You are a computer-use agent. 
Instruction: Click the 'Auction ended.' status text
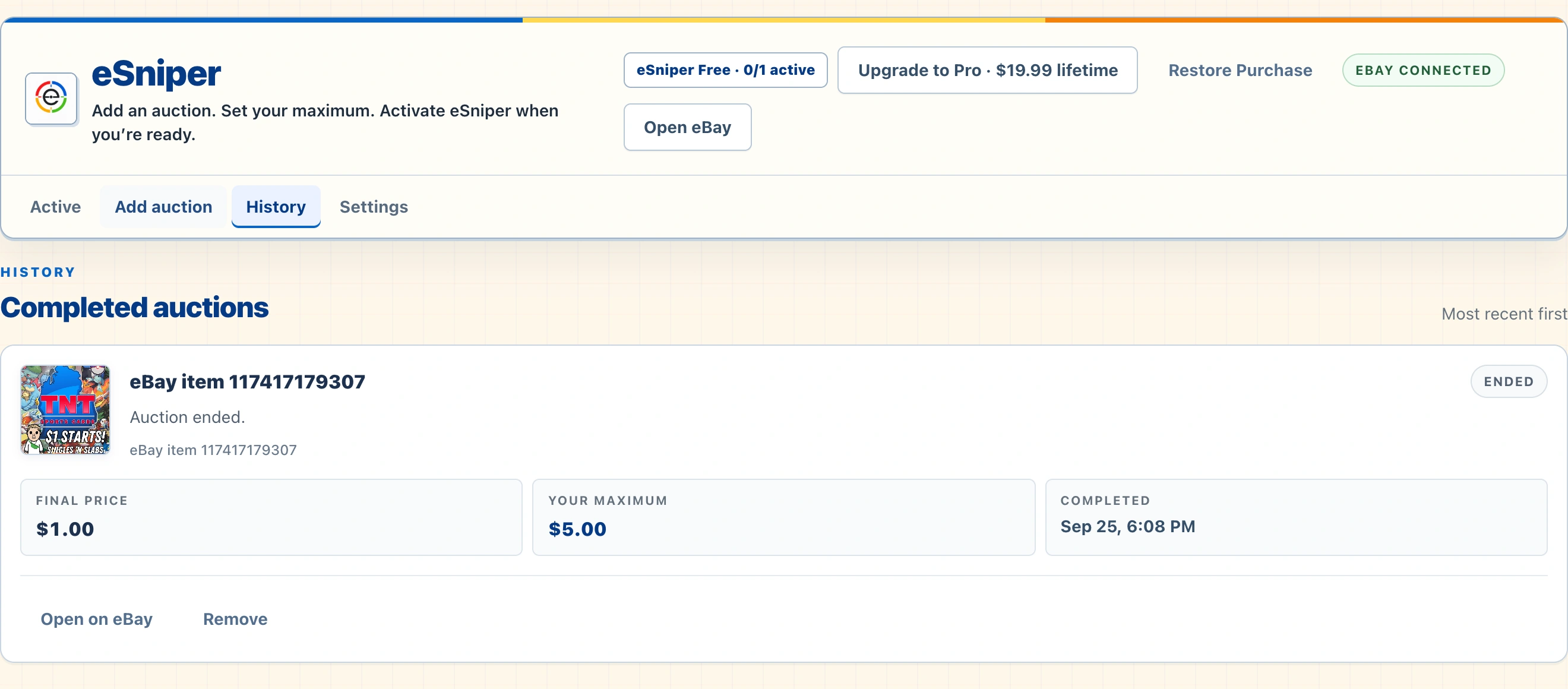[188, 417]
